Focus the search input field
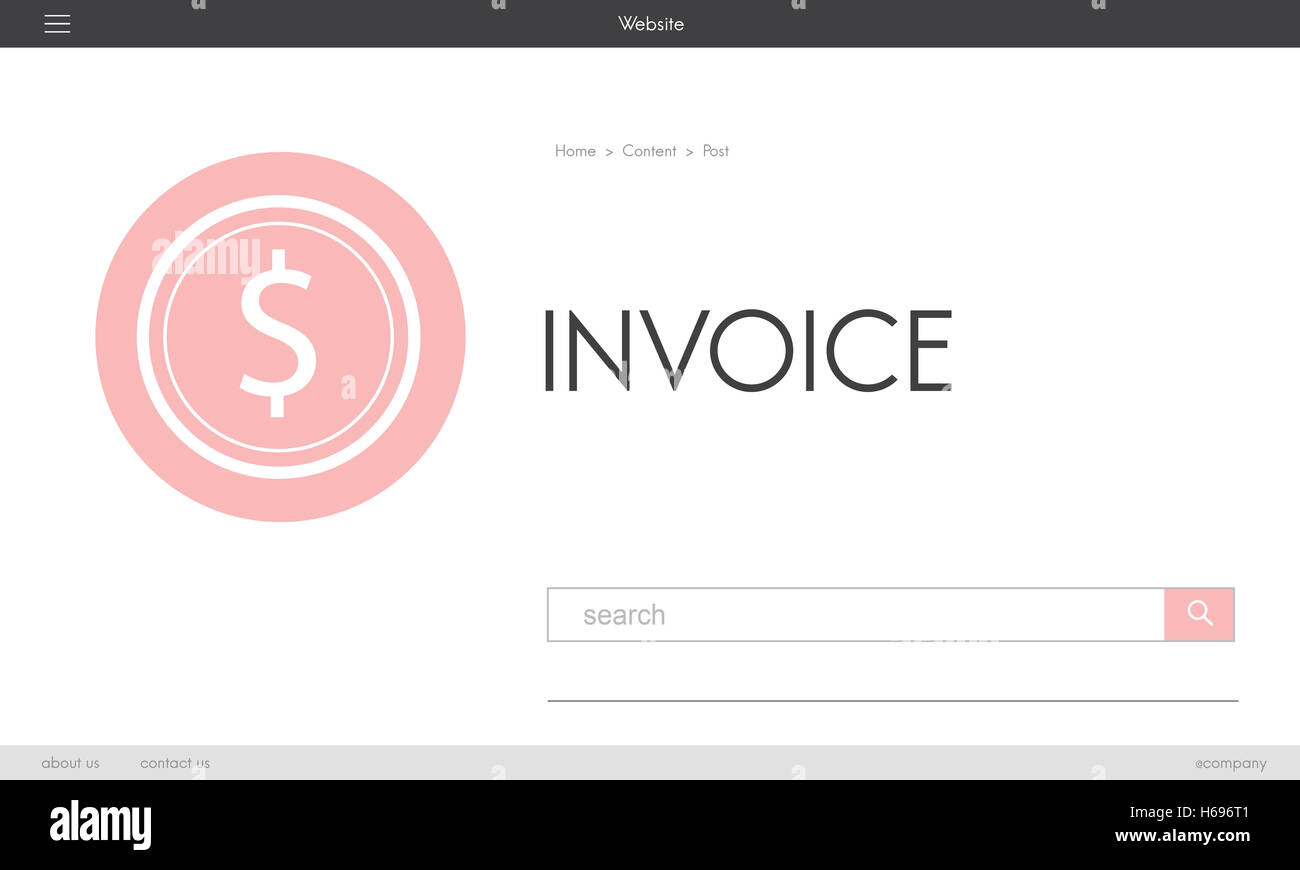The image size is (1300, 870). click(x=856, y=614)
